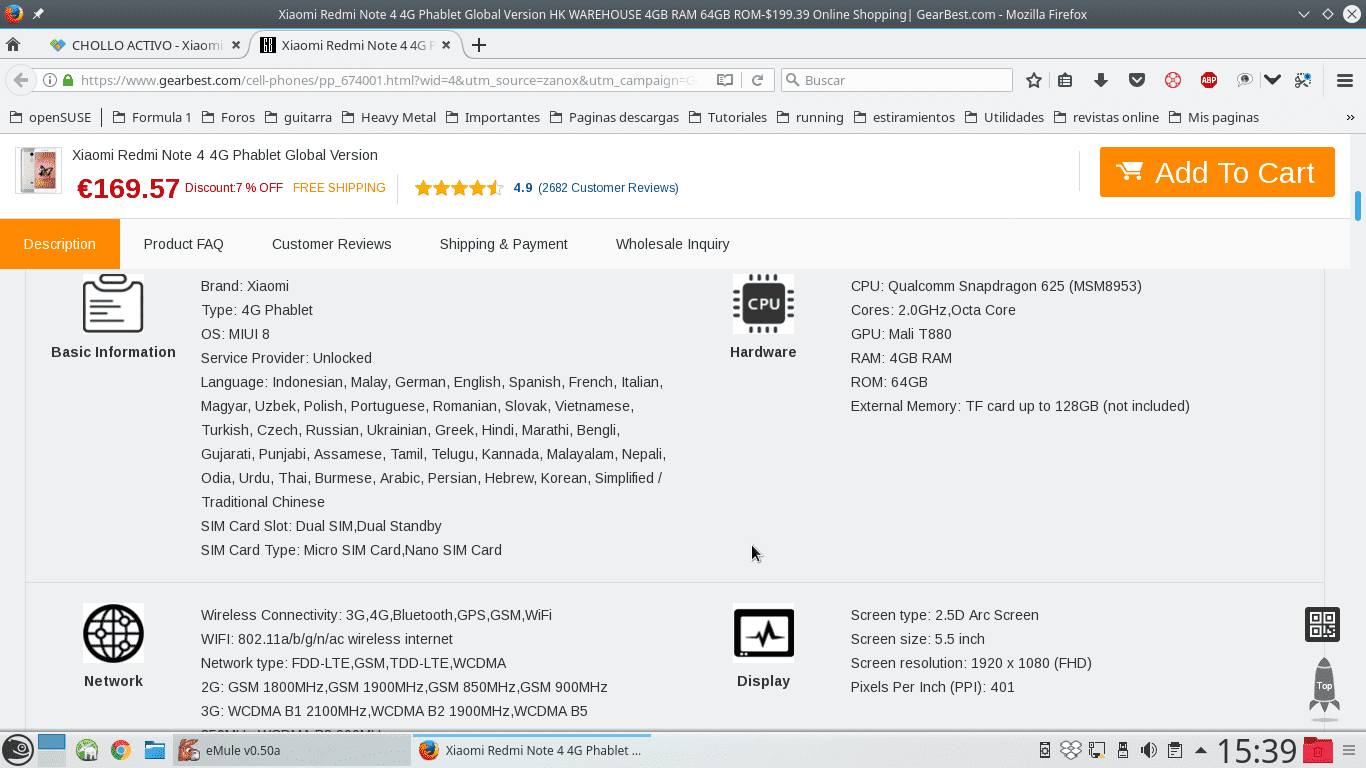The height and width of the screenshot is (768, 1366).
Task: Open the Paginas descargas bookmarks folder
Action: (x=613, y=117)
